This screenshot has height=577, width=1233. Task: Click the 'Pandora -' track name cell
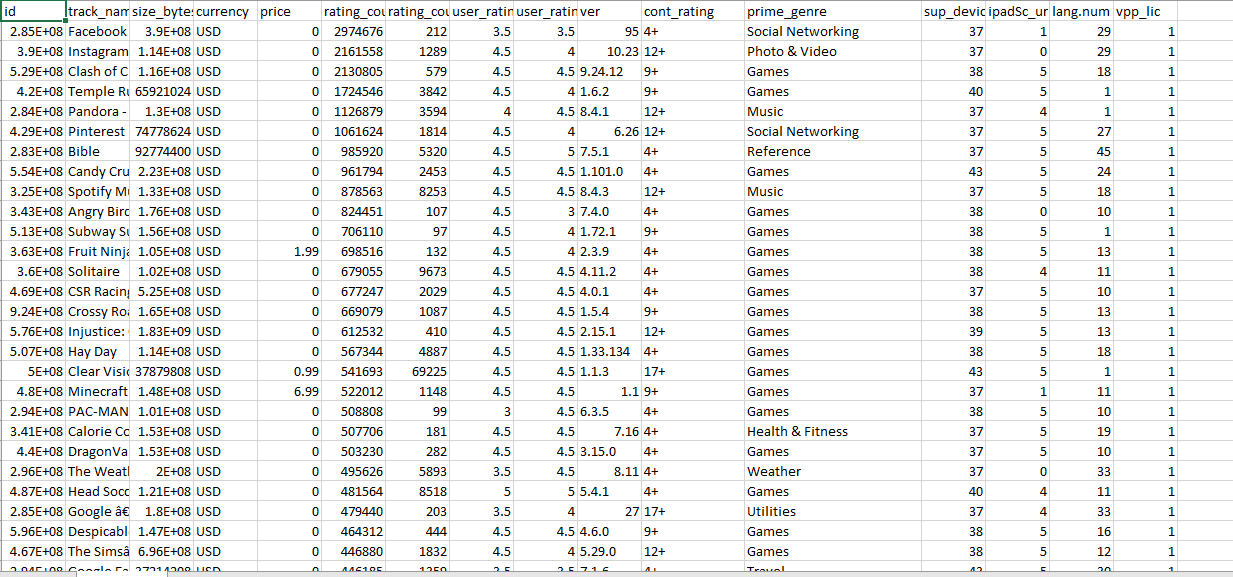click(x=98, y=112)
